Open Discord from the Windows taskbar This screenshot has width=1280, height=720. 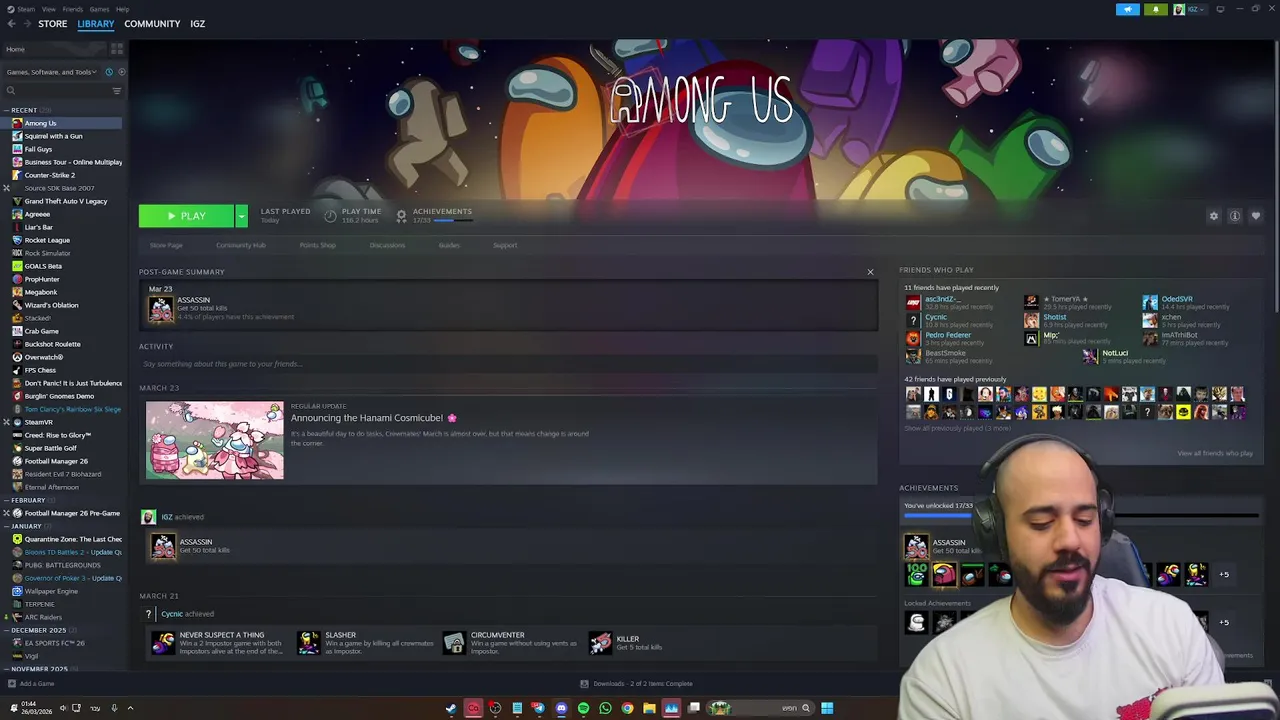[x=561, y=708]
